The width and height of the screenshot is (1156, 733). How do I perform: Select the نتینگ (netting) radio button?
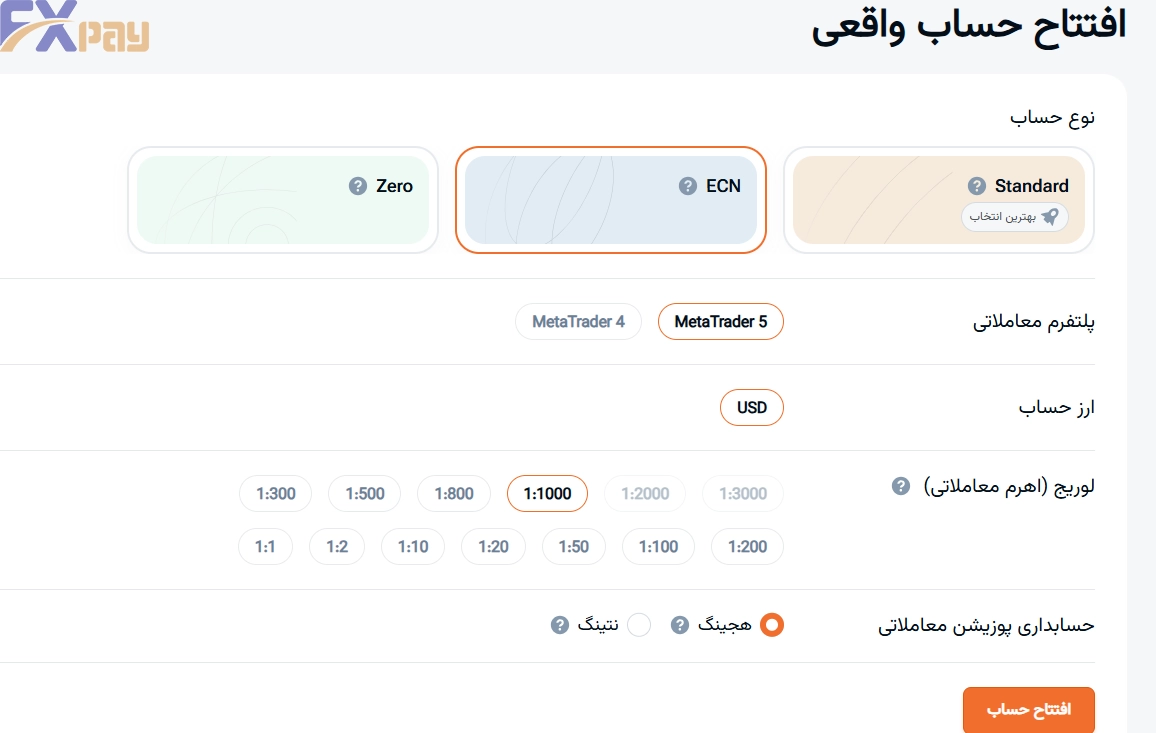[x=639, y=625]
